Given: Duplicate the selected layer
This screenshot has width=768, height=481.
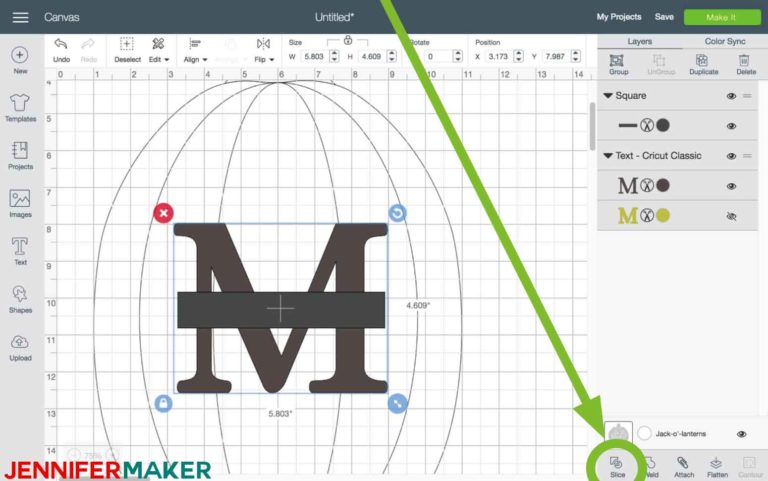Looking at the screenshot, I should (703, 65).
